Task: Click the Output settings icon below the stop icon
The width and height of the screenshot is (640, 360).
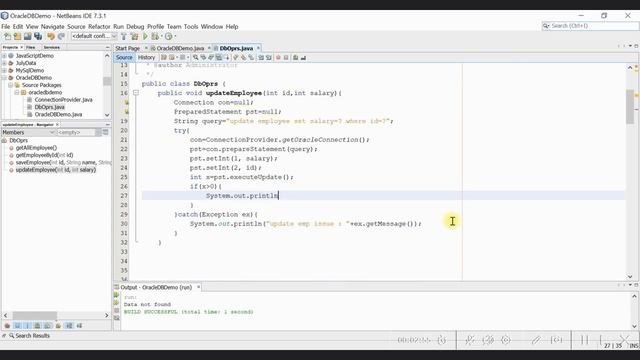Action: (117, 318)
